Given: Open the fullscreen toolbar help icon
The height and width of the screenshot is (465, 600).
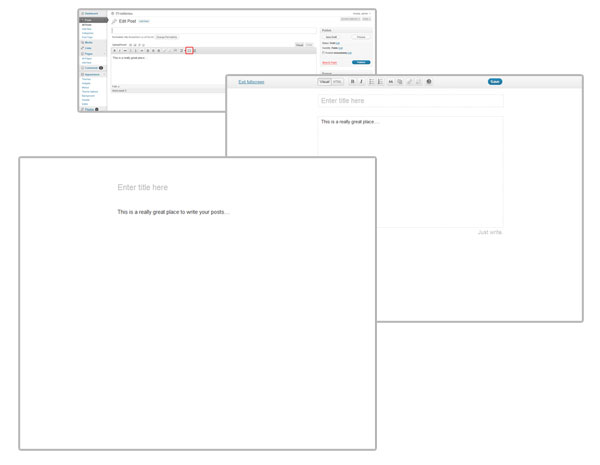Looking at the screenshot, I should pyautogui.click(x=429, y=82).
